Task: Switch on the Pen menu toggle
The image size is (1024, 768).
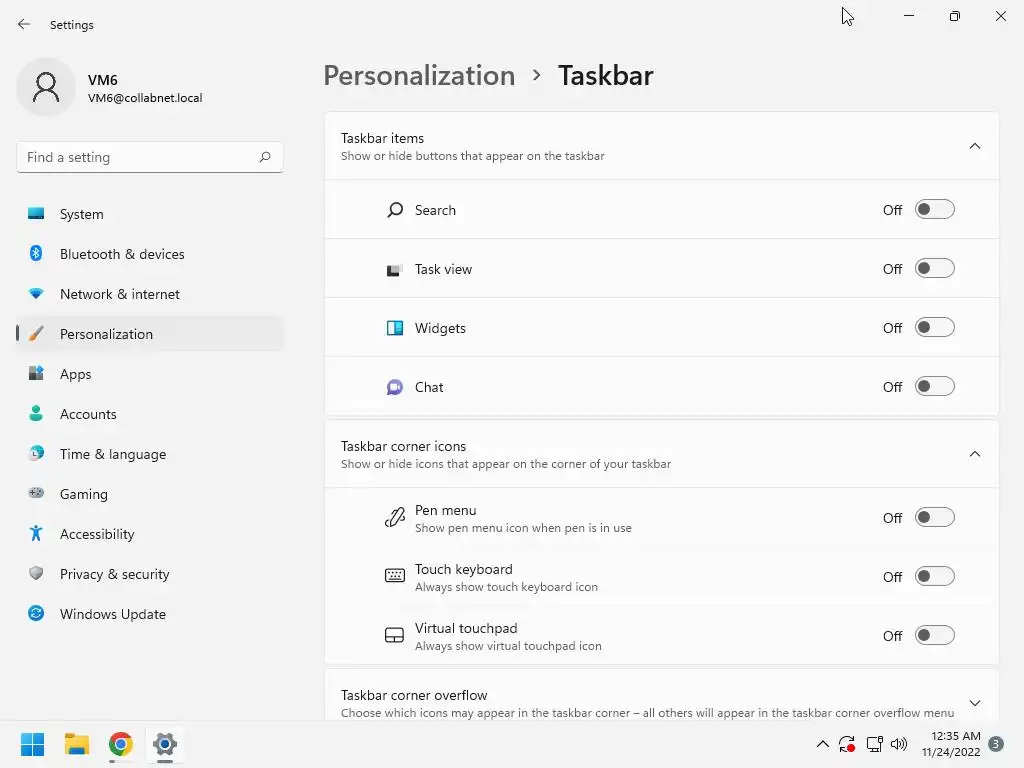Action: 935,517
